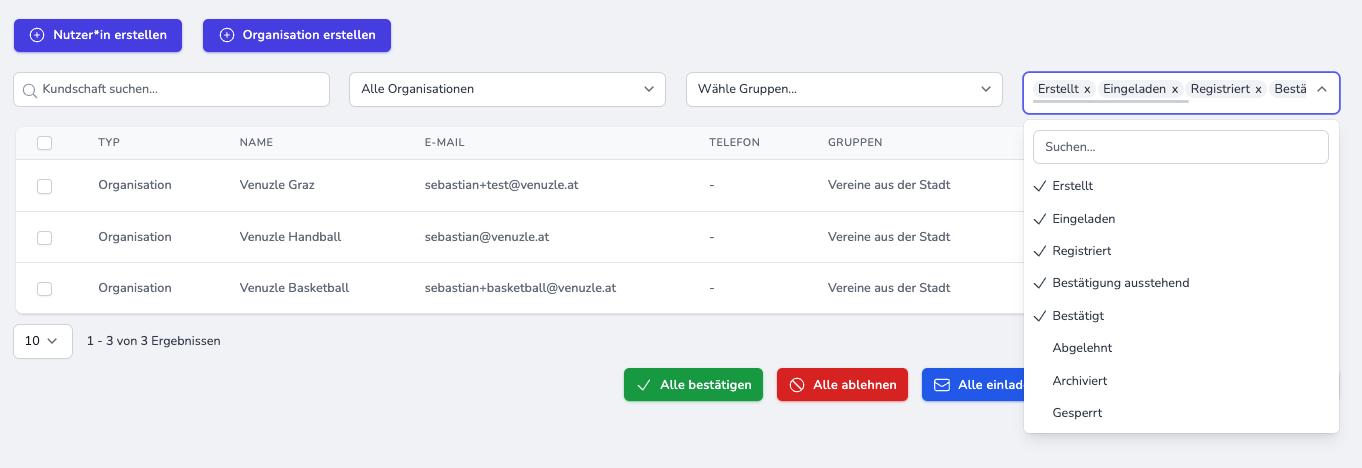Select the Venuzle Graz row checkbox
This screenshot has width=1362, height=468.
point(44,186)
